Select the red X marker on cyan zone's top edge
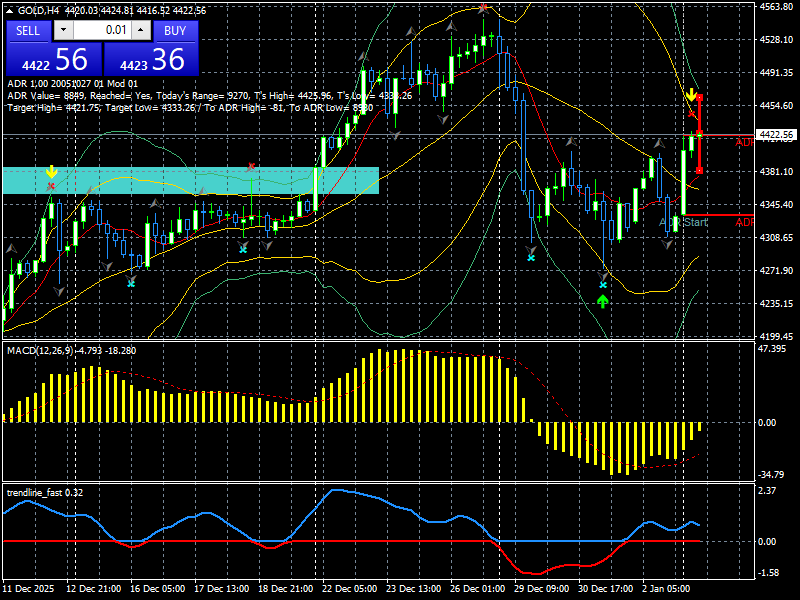800x600 pixels. pyautogui.click(x=251, y=166)
